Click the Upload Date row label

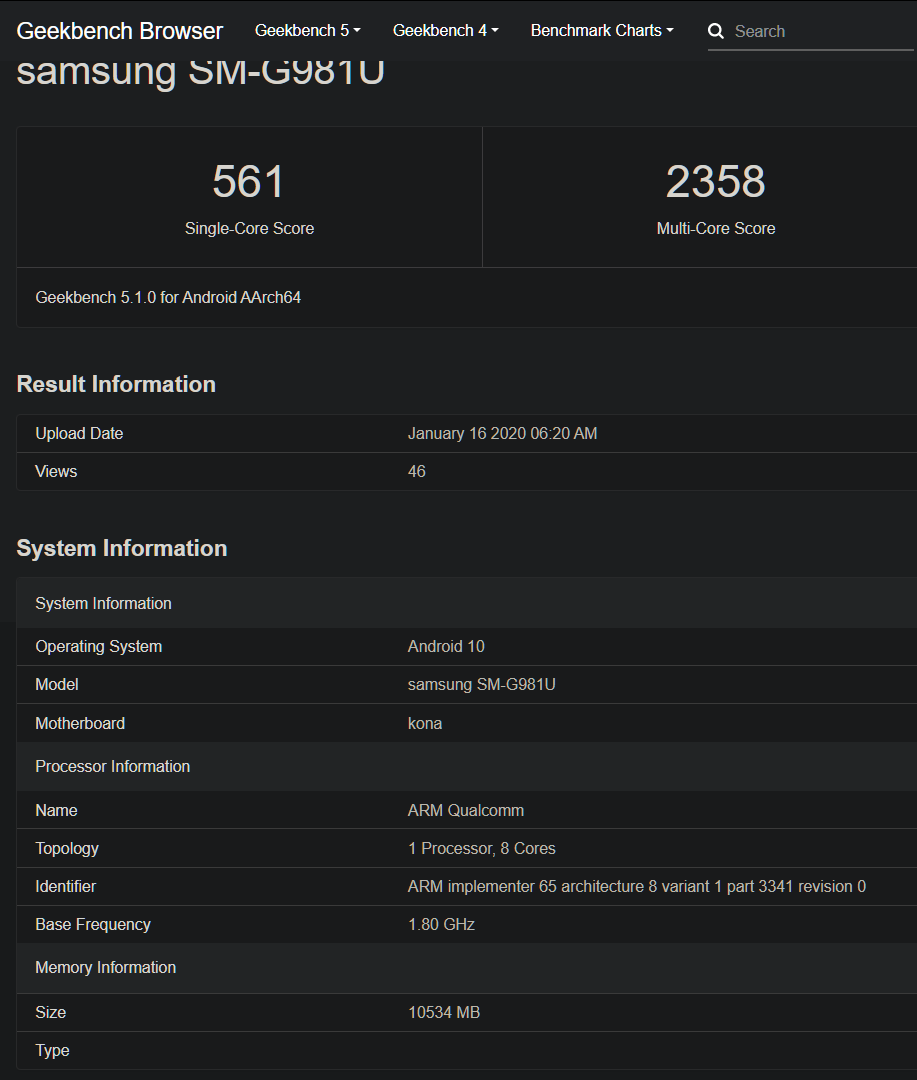coord(79,433)
